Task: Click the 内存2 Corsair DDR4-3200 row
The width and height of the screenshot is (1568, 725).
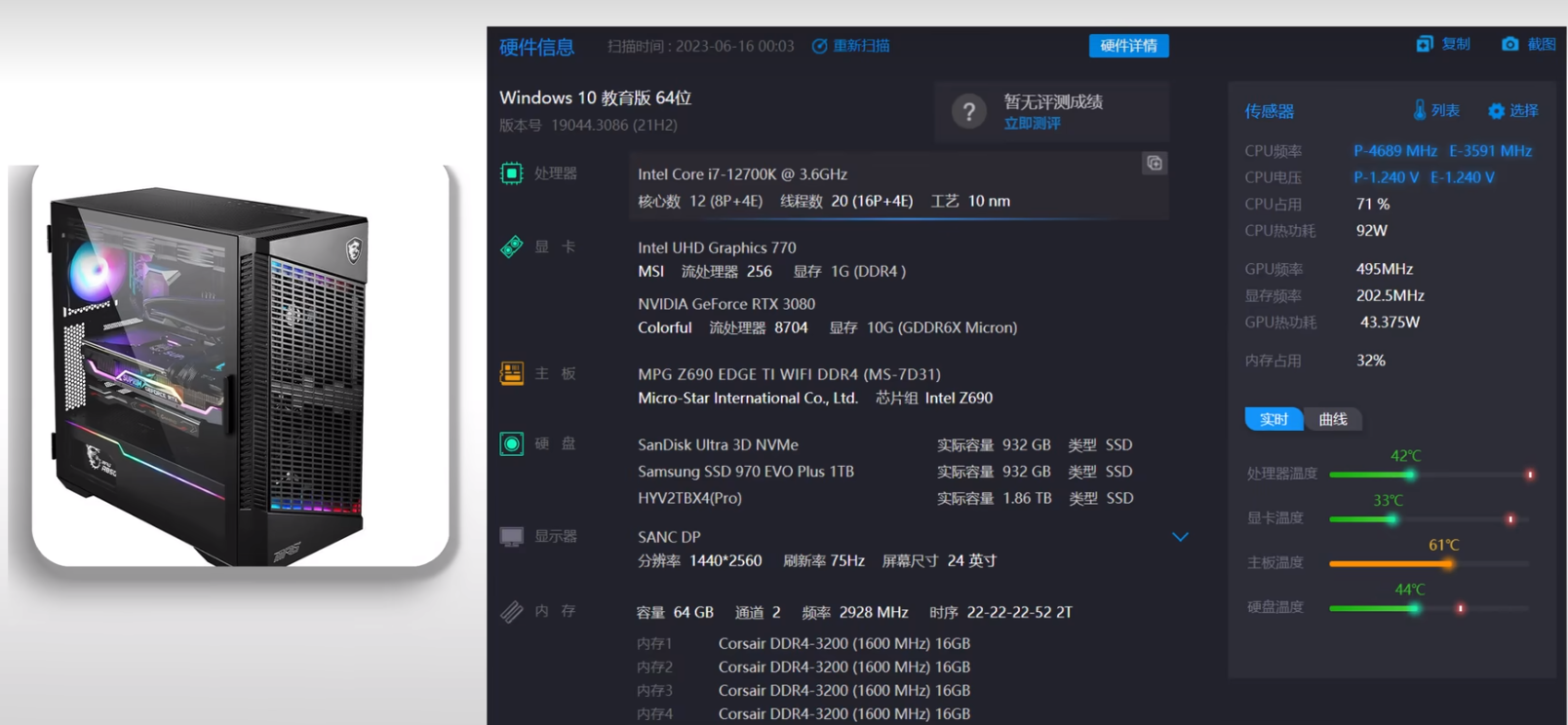Action: tap(804, 667)
